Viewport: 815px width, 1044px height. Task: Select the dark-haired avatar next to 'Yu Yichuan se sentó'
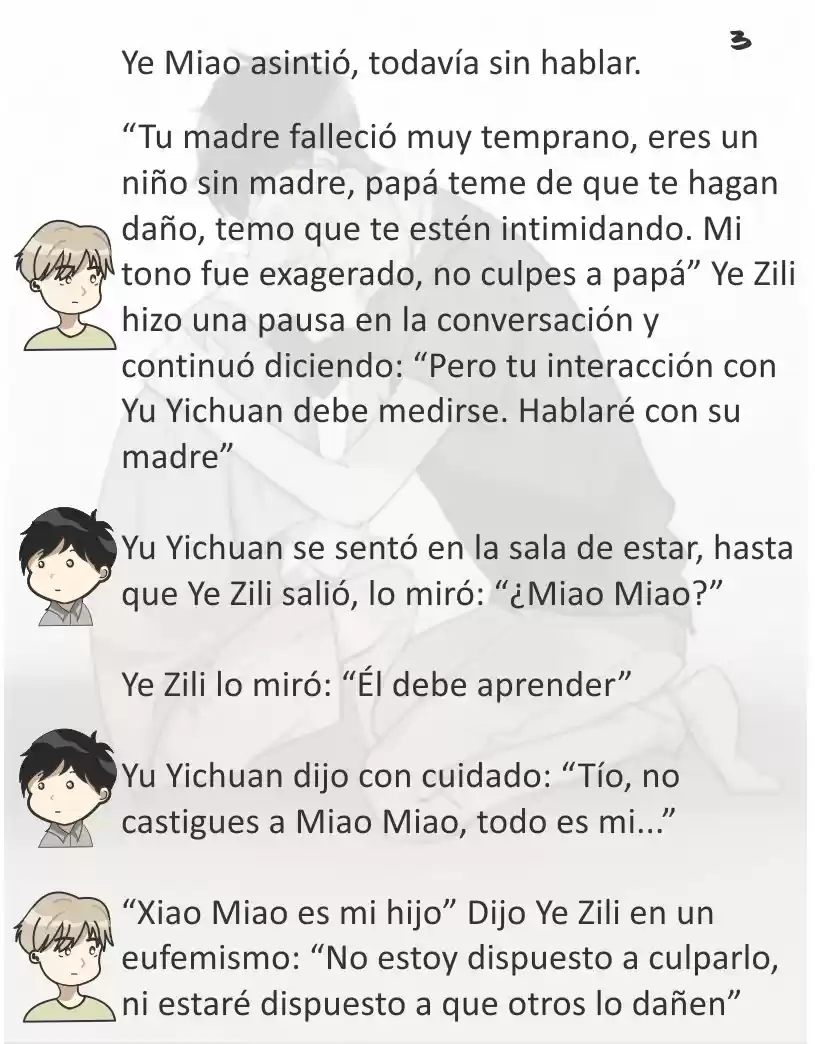67,567
